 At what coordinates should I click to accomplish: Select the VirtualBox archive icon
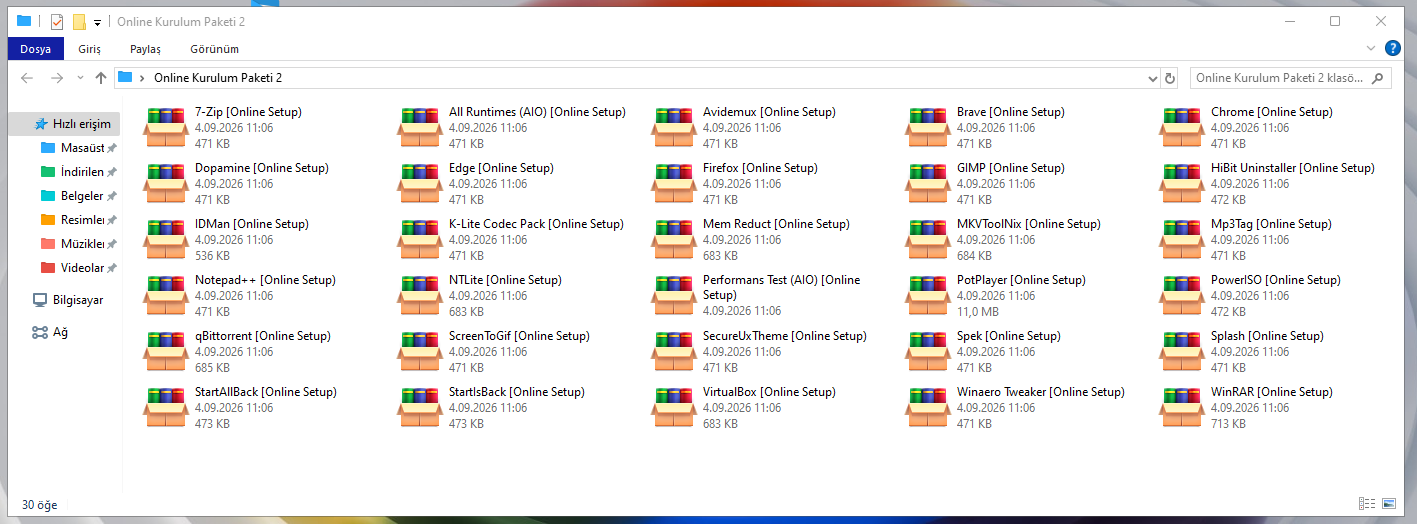(x=675, y=408)
